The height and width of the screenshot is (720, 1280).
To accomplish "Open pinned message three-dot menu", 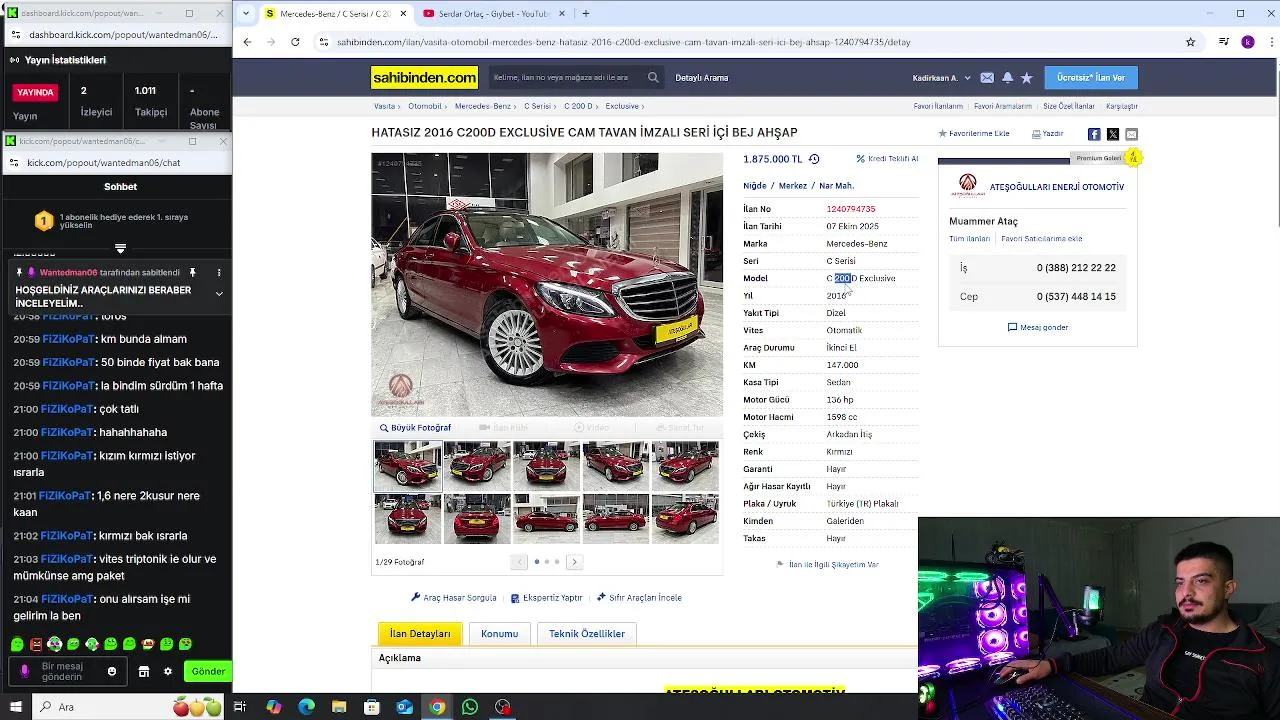I will coord(219,273).
